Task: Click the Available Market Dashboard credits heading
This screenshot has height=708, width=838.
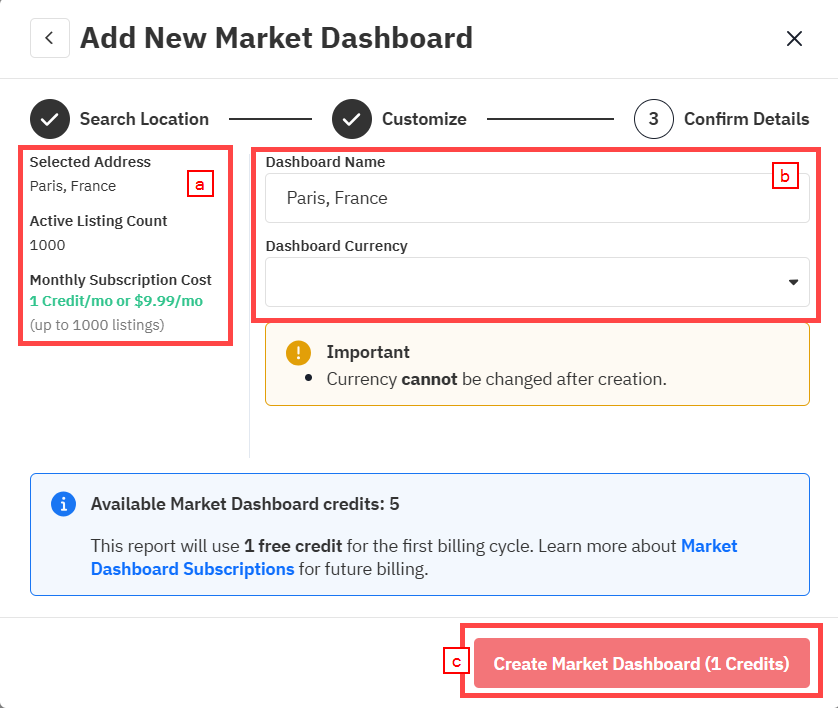Action: point(245,504)
